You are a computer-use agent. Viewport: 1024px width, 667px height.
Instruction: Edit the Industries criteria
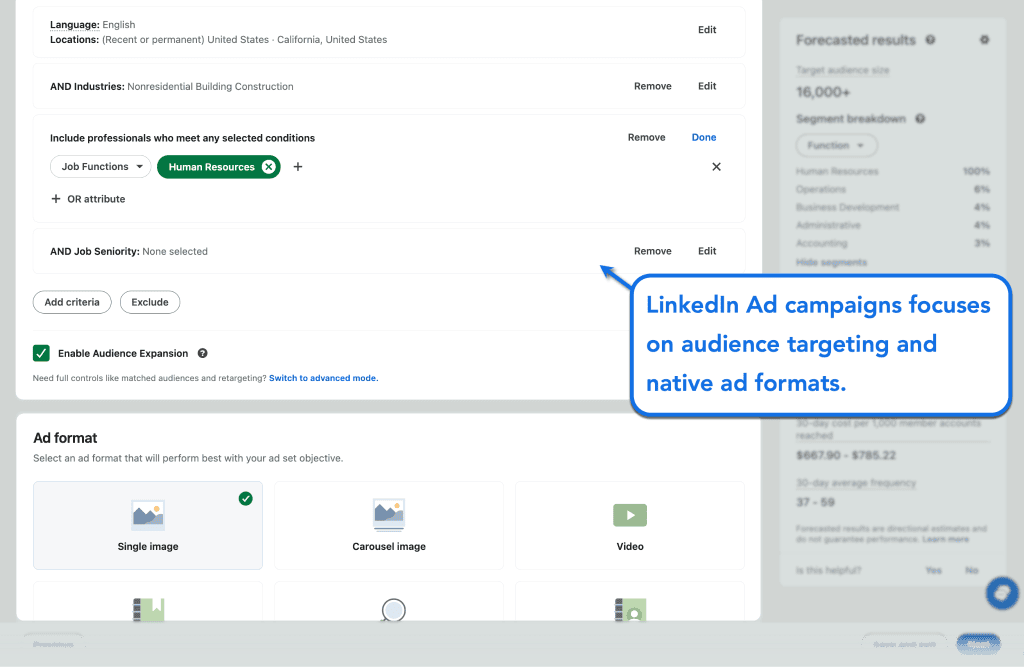[x=707, y=86]
